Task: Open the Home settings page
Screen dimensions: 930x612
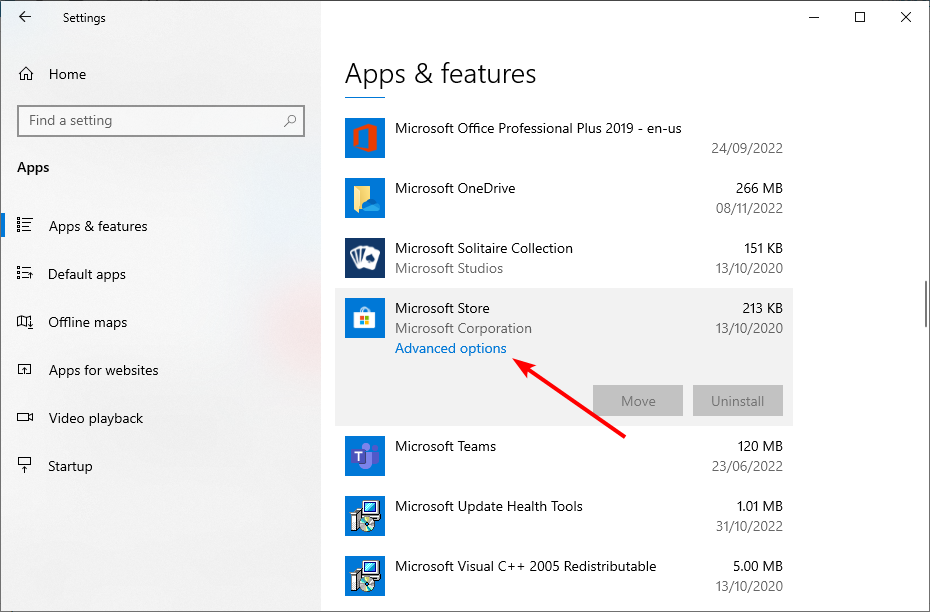Action: pyautogui.click(x=52, y=74)
